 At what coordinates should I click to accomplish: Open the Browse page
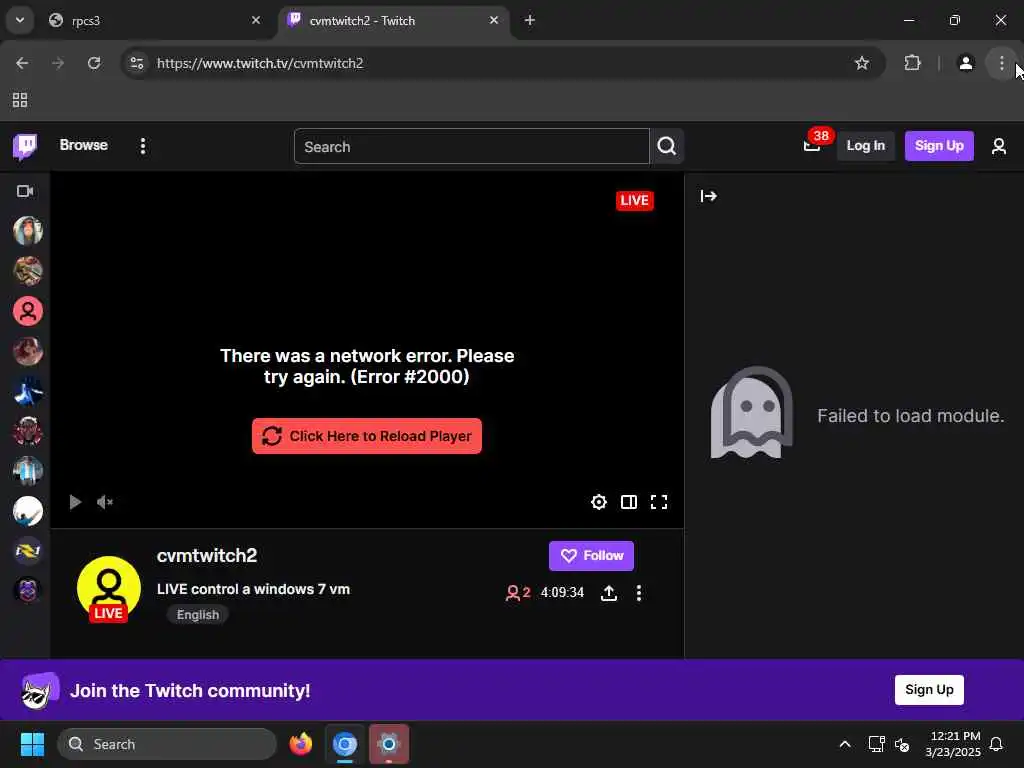(x=84, y=145)
